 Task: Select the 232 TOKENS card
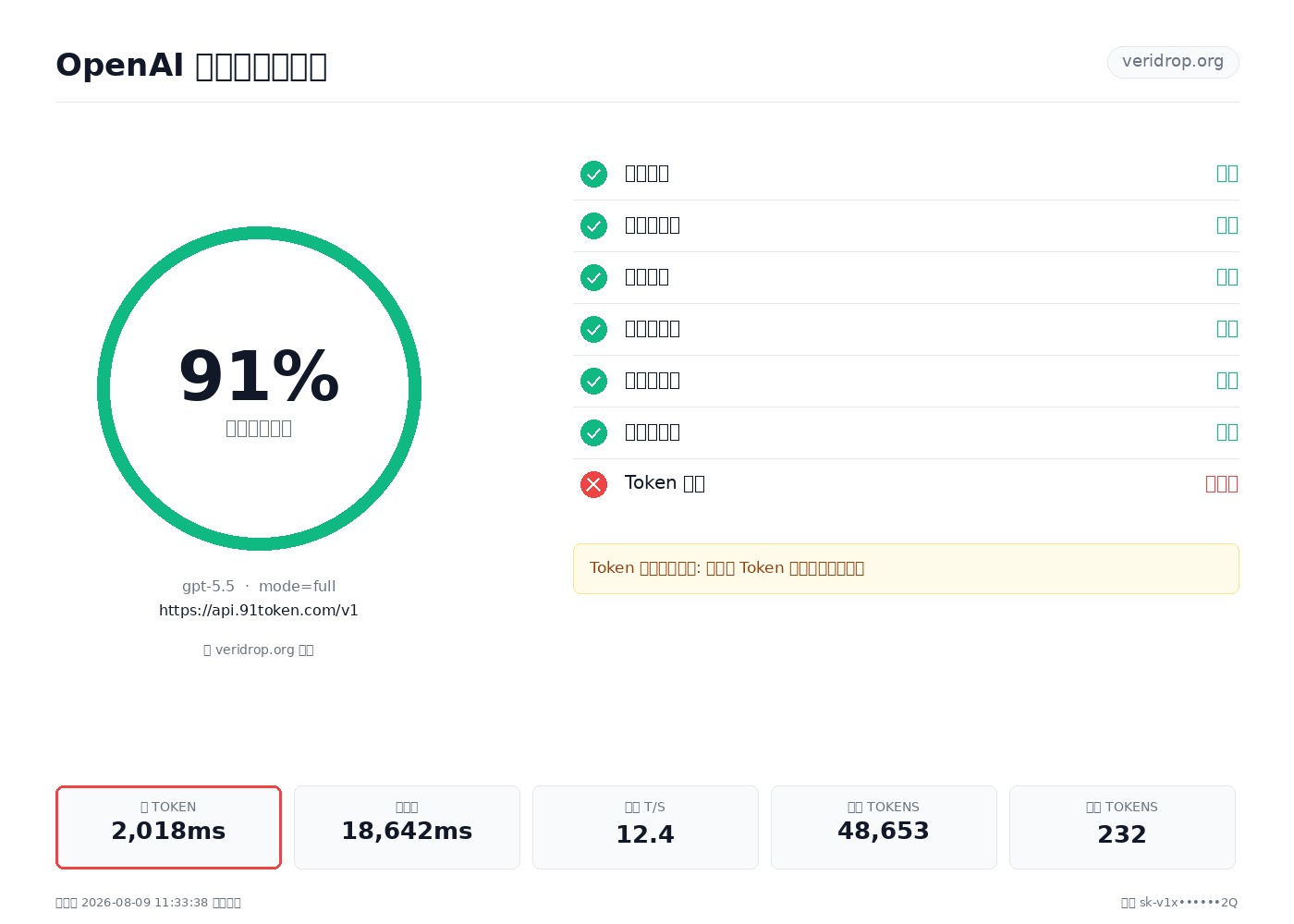pos(1122,827)
